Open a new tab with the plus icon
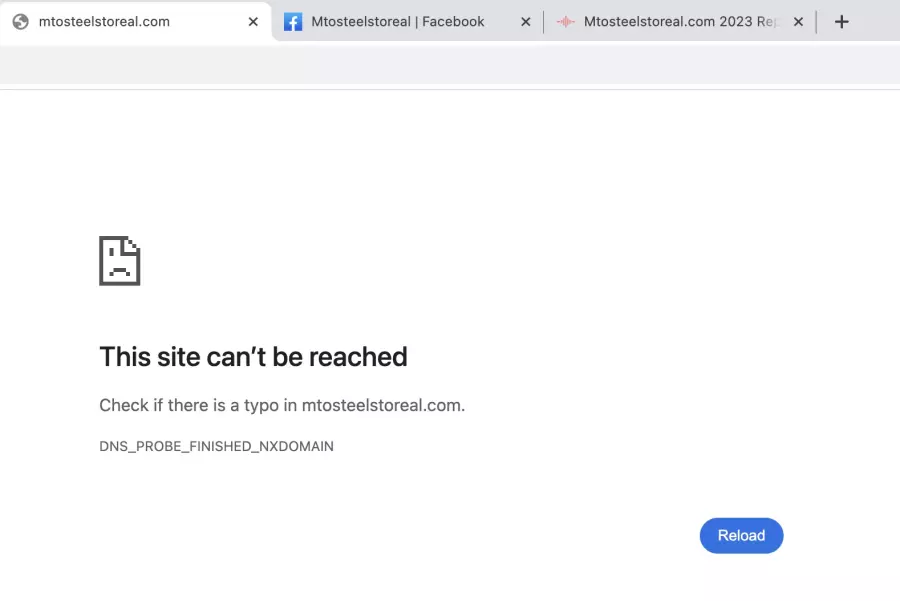900x601 pixels. coord(841,22)
